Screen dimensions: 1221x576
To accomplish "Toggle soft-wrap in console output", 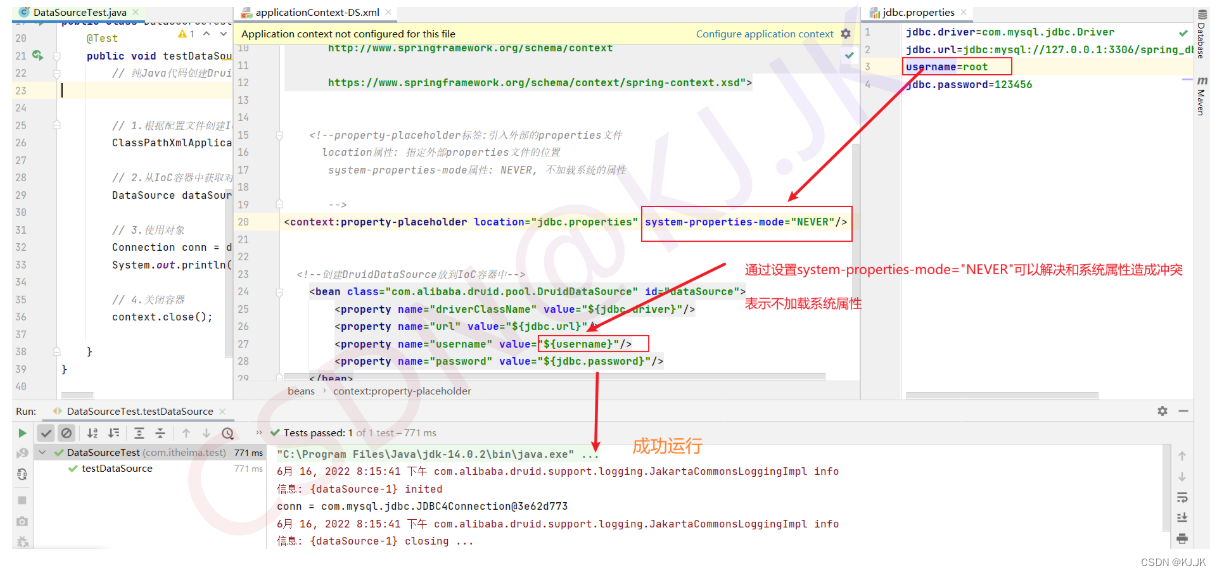I will click(1182, 497).
